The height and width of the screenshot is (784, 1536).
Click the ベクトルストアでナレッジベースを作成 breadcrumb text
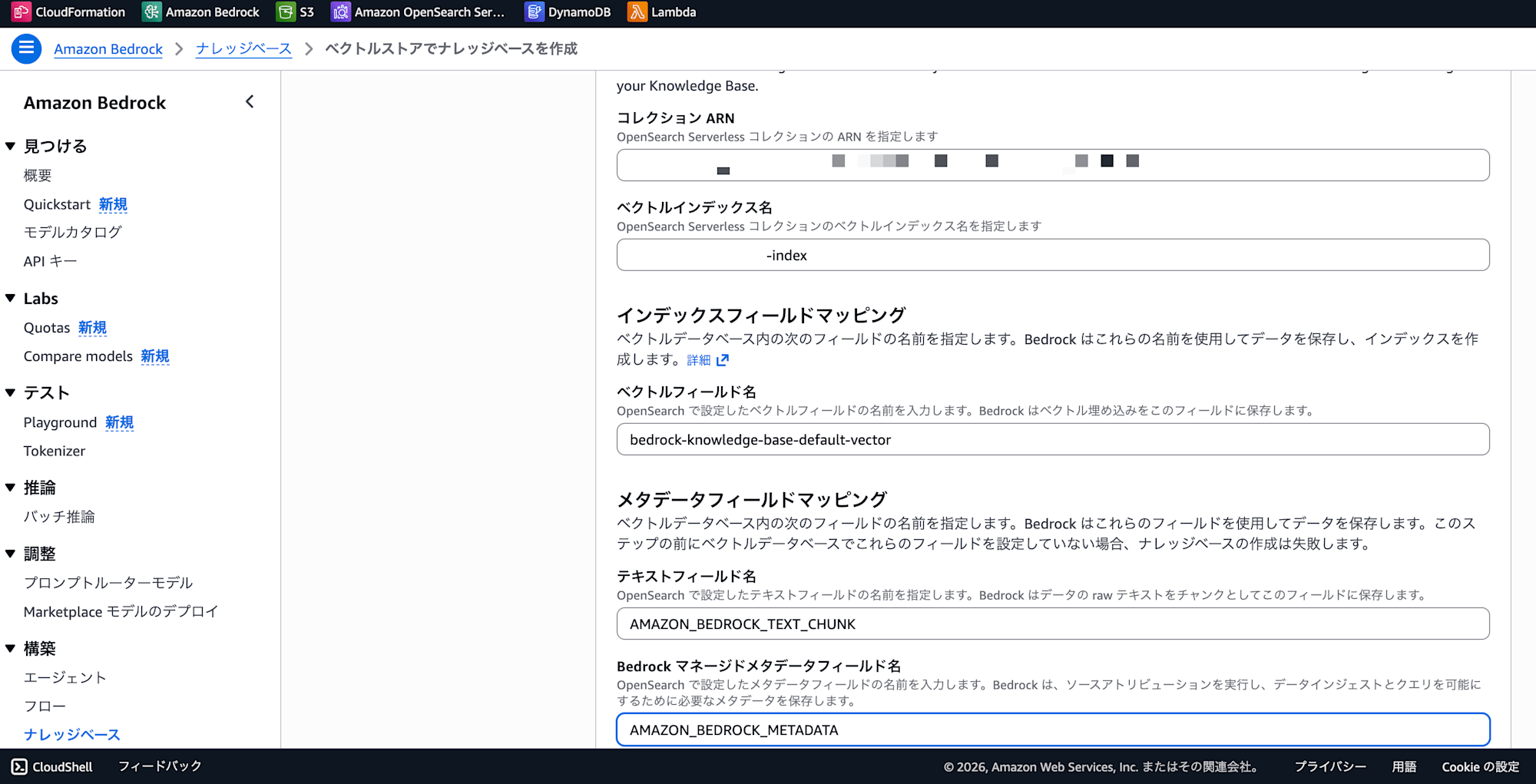(x=451, y=48)
